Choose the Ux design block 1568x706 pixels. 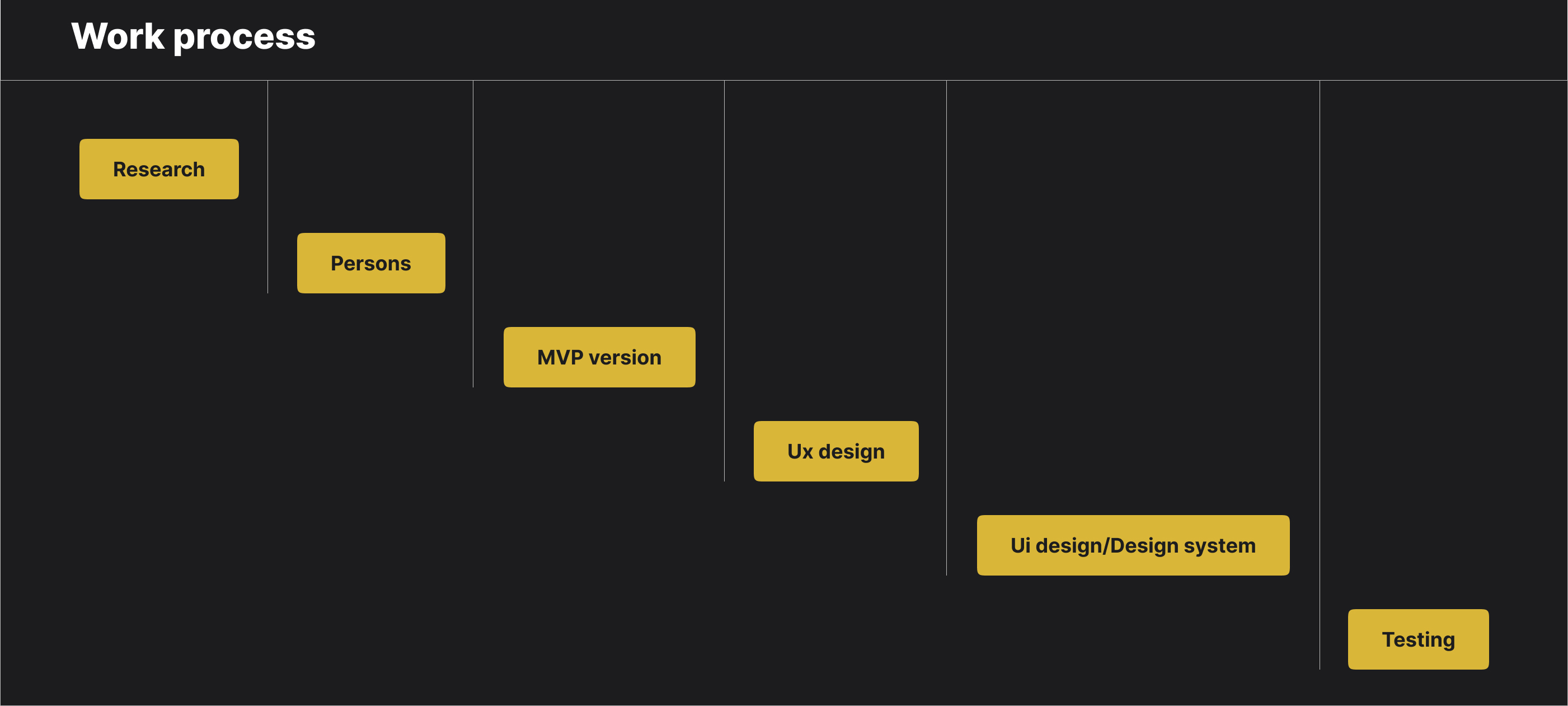coord(835,451)
